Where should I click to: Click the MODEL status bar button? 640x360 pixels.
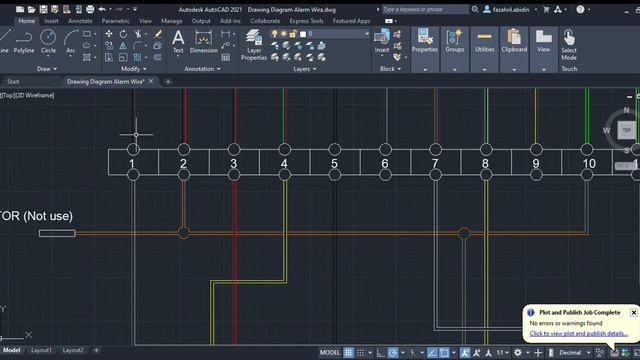[x=329, y=352]
